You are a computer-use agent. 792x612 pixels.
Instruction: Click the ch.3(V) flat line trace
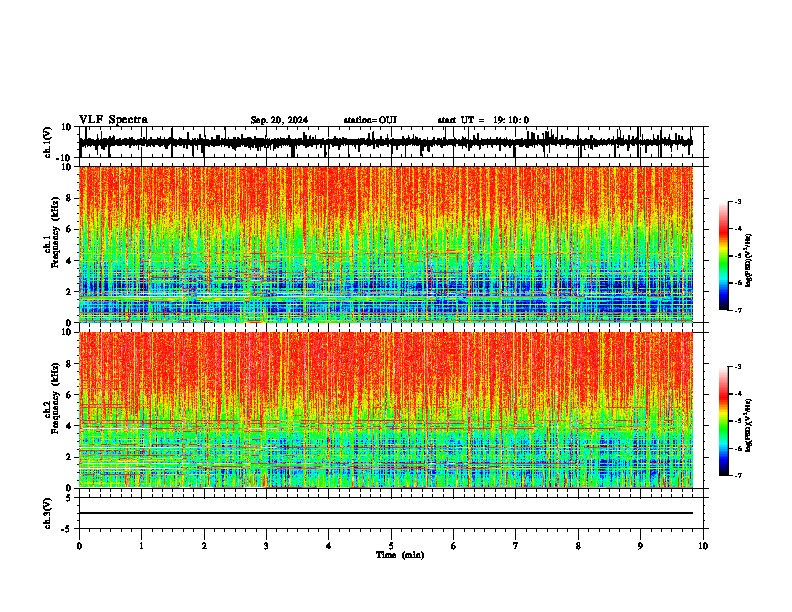[x=386, y=513]
